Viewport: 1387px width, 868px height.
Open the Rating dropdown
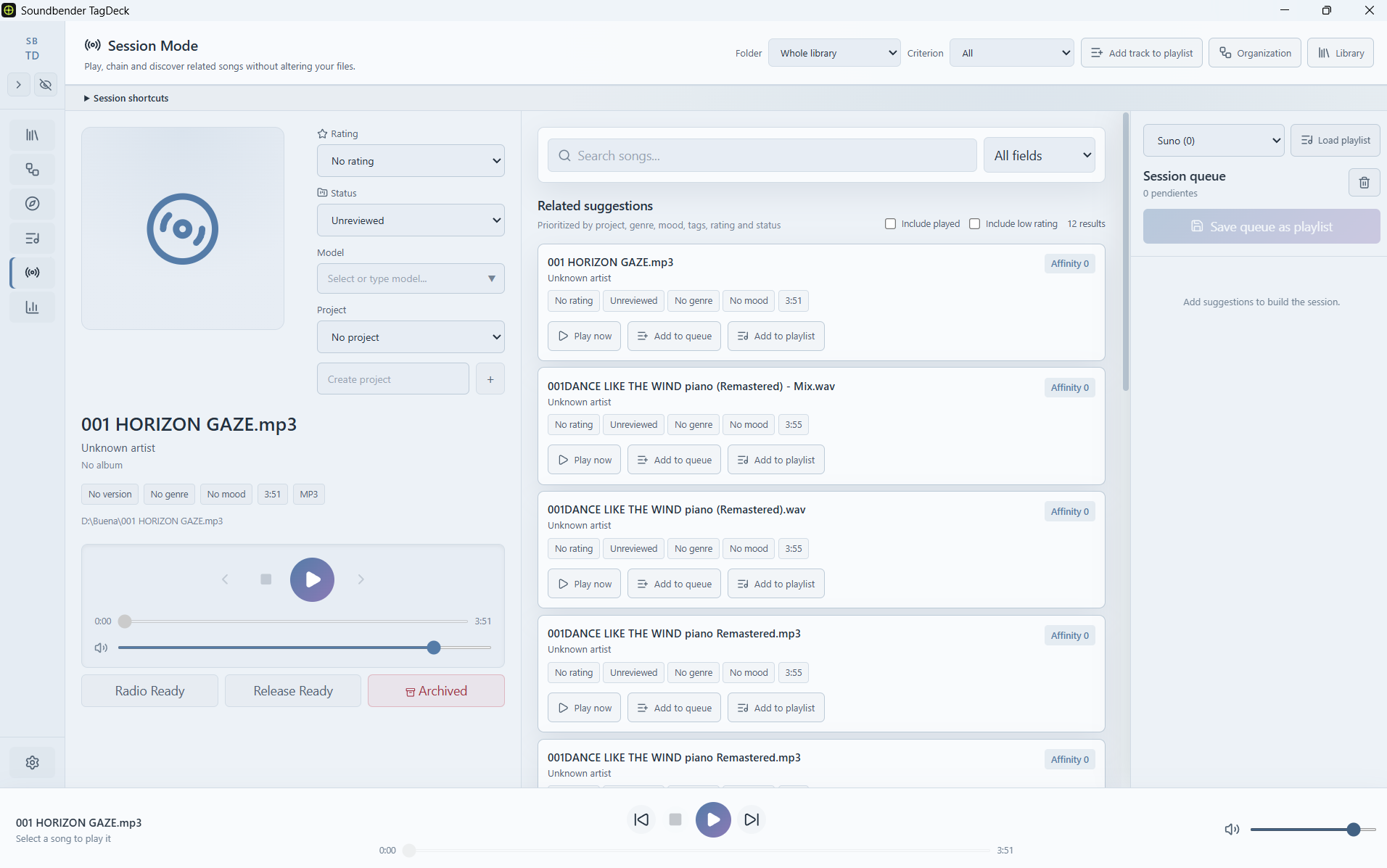tap(411, 161)
